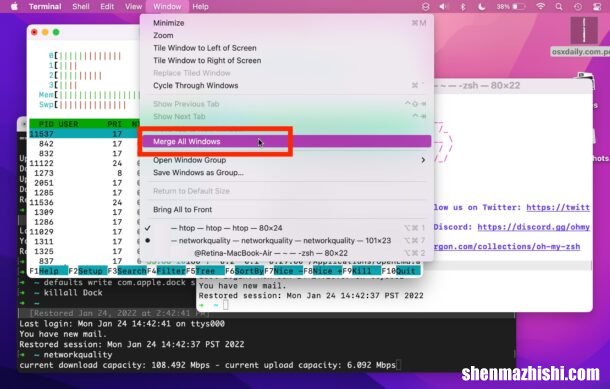
Task: Click F7 Nice - in htop footer
Action: click(283, 271)
